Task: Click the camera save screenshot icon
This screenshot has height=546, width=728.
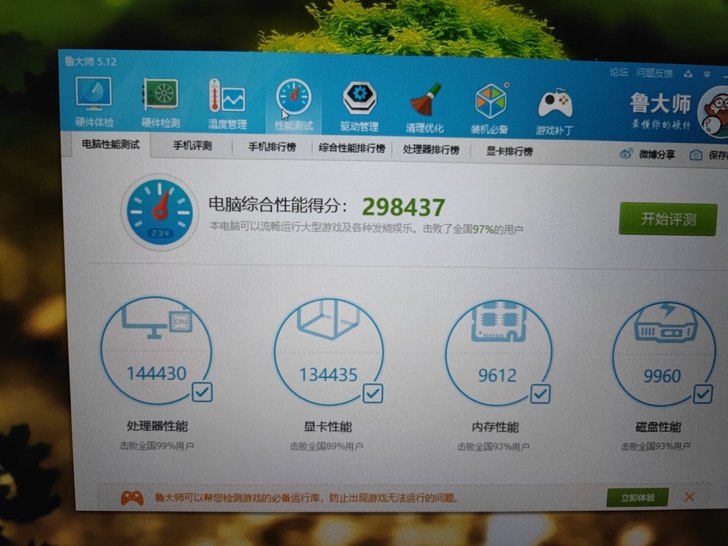Action: click(696, 155)
